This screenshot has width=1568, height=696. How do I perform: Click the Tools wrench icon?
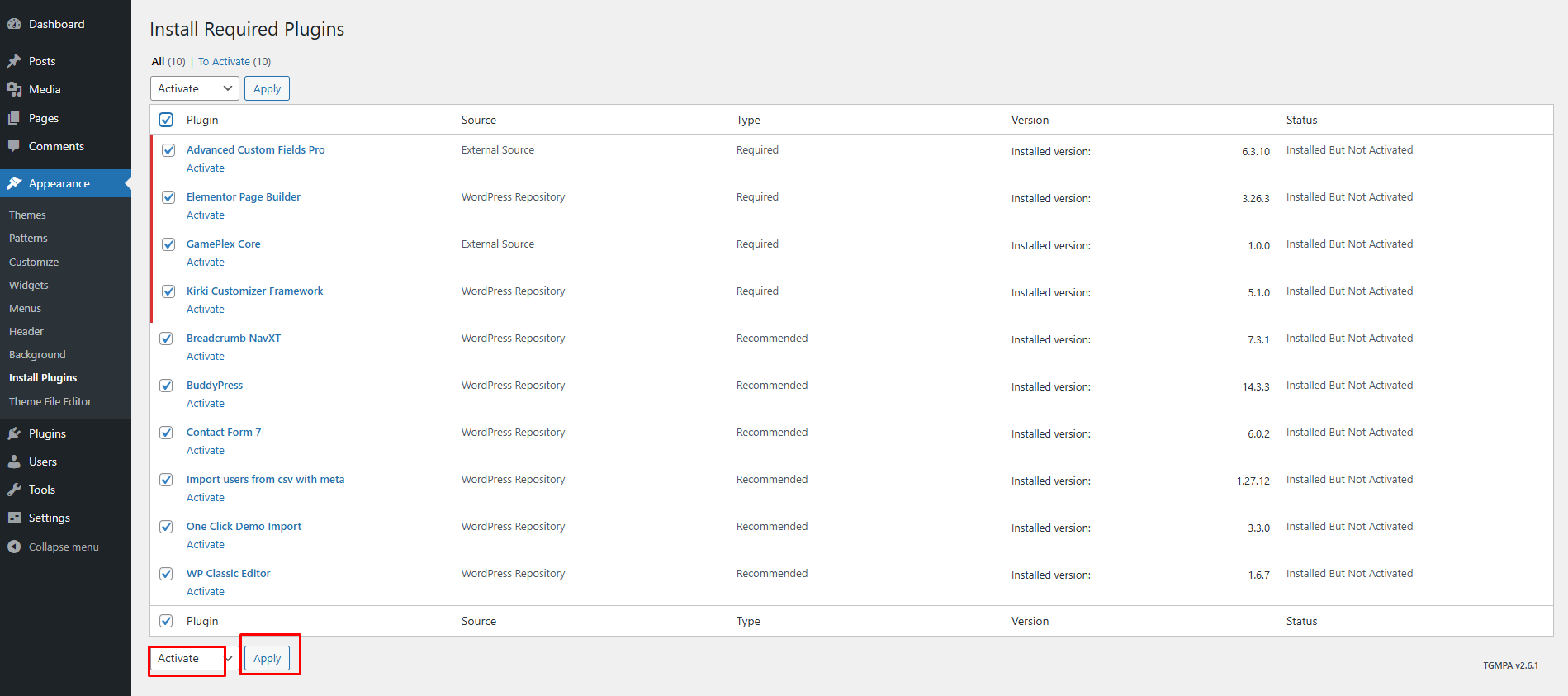14,490
